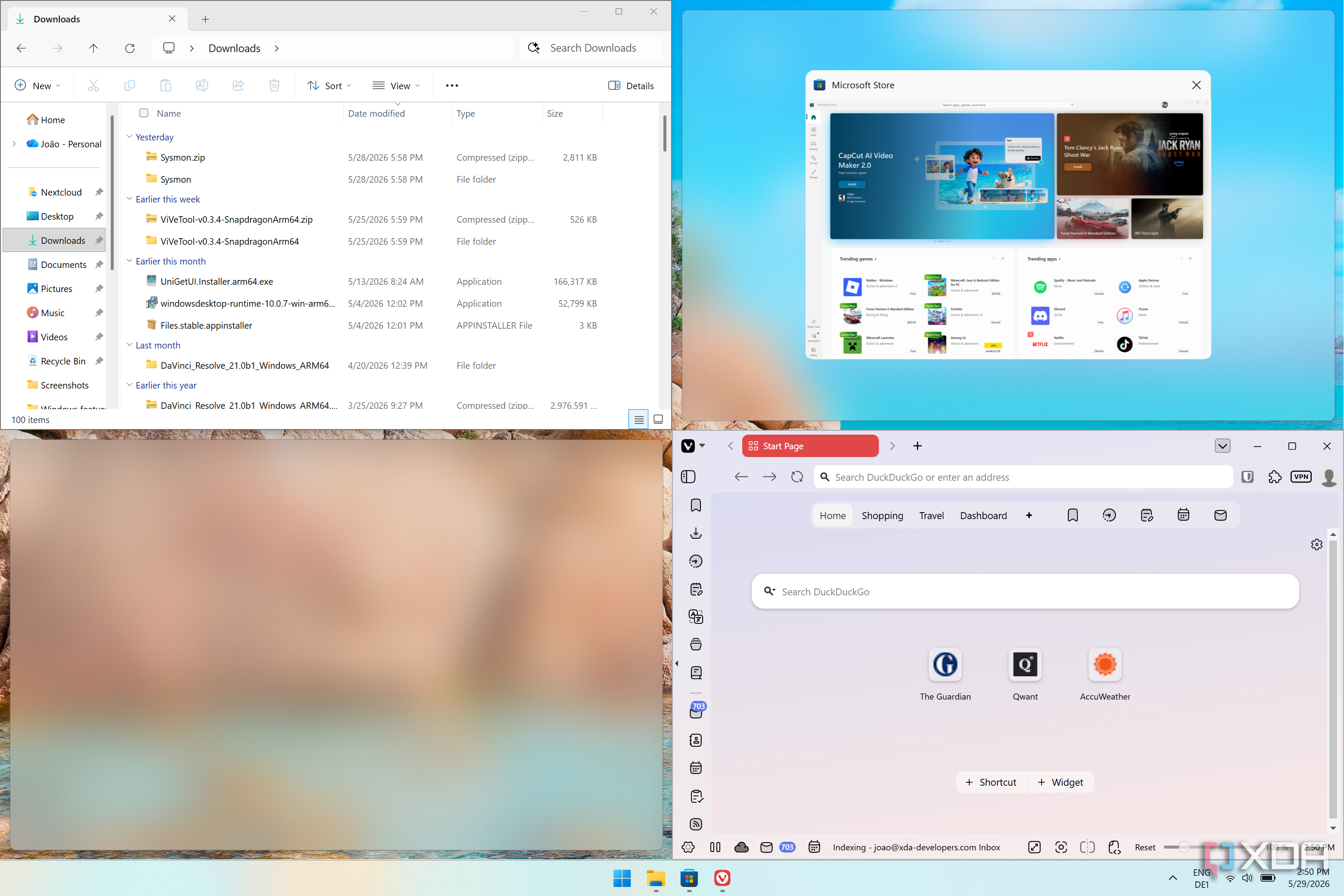Expand the João - Personal tree node
This screenshot has height=896, width=1344.
point(14,144)
